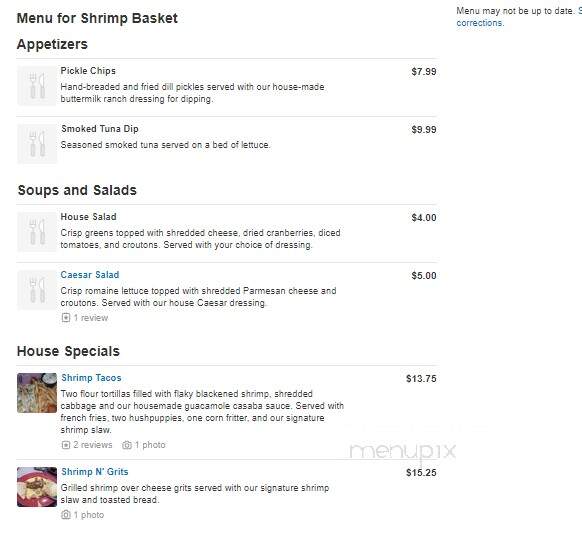The height and width of the screenshot is (534, 582).
Task: Click the House Specials section heading
Action: (68, 351)
